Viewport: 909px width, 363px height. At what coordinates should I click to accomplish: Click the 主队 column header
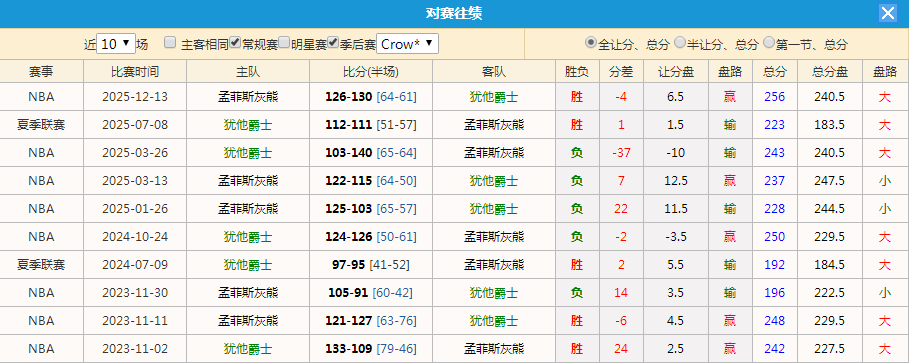(x=248, y=71)
